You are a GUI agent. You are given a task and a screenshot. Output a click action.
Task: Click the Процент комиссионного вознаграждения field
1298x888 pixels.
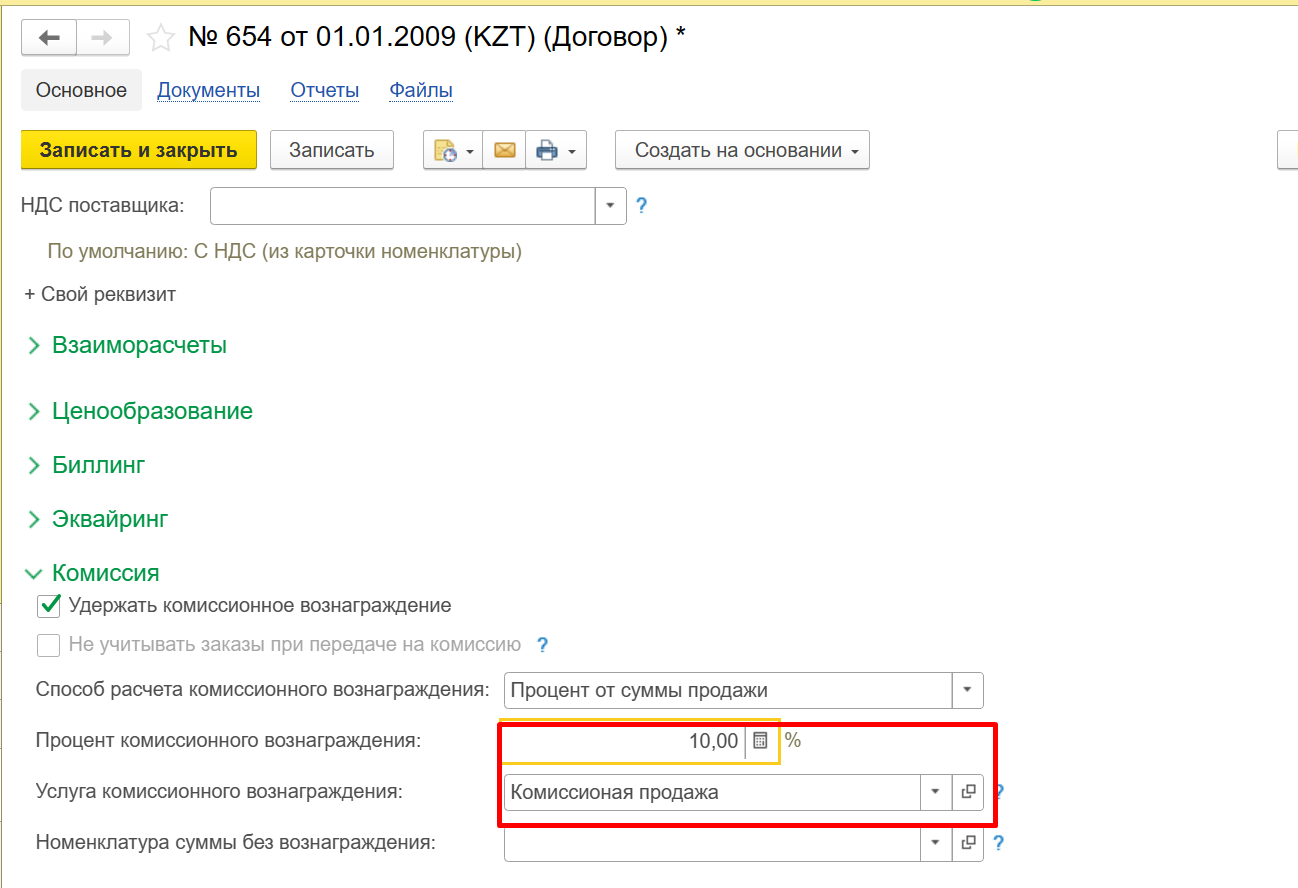pos(624,741)
